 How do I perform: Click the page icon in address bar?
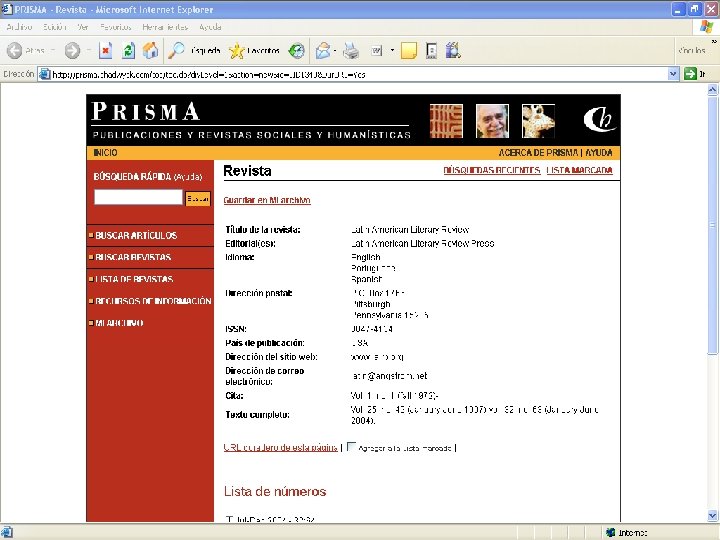point(45,74)
